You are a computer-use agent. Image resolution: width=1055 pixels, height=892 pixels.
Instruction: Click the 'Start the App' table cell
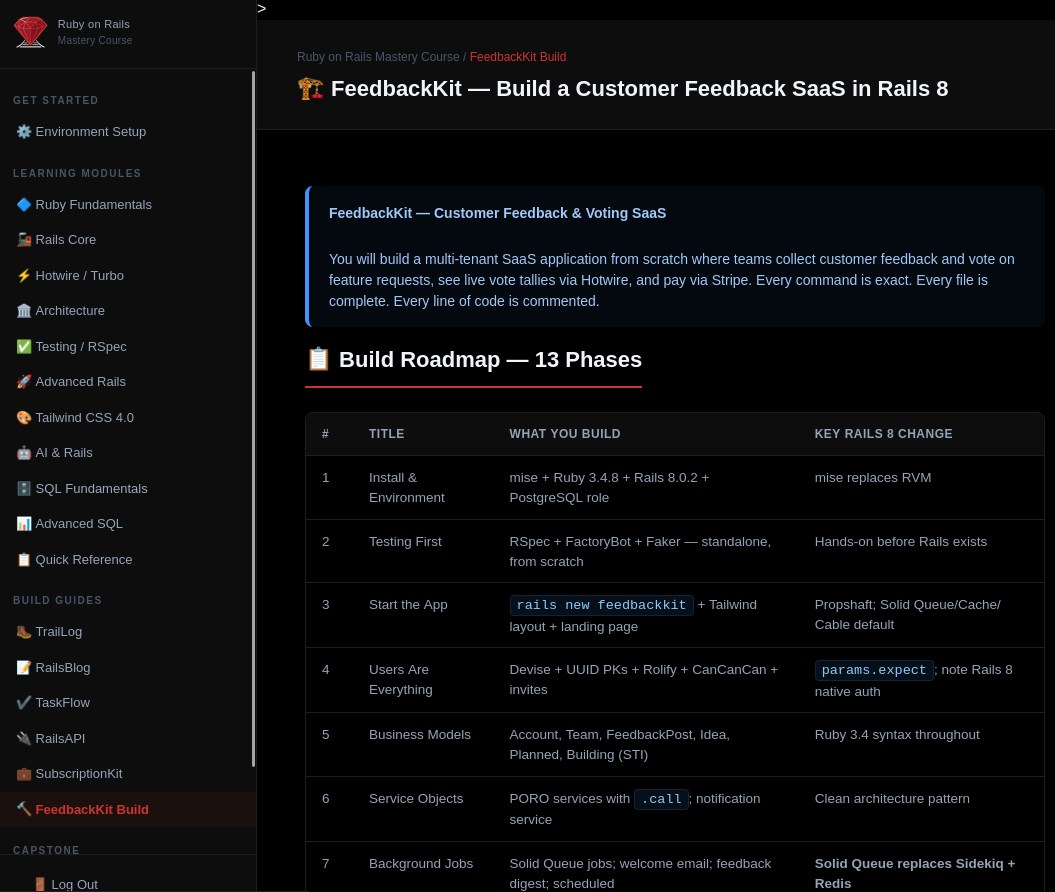pyautogui.click(x=423, y=615)
